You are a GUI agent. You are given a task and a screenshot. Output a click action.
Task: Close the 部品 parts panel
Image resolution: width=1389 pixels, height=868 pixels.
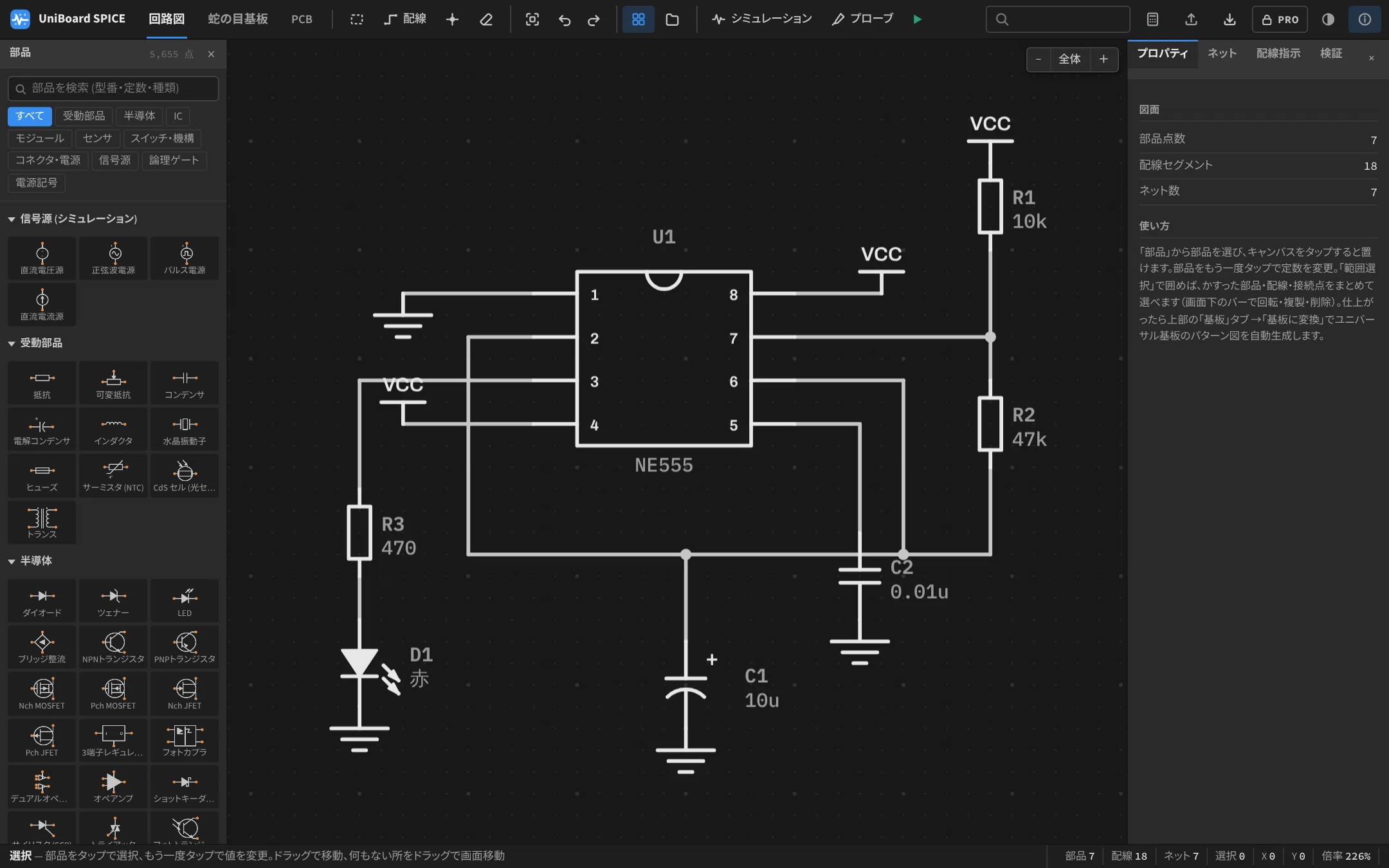pyautogui.click(x=211, y=54)
